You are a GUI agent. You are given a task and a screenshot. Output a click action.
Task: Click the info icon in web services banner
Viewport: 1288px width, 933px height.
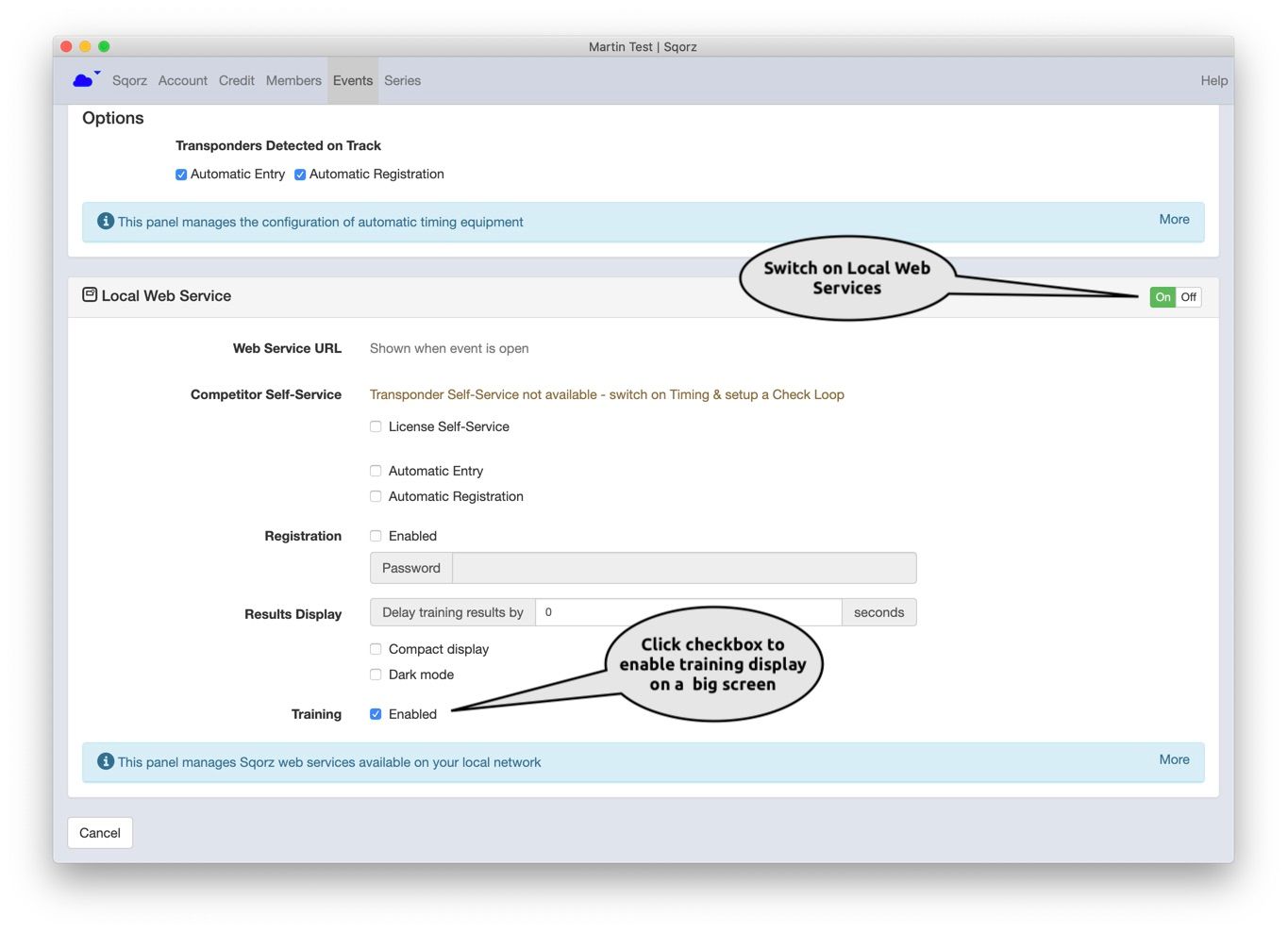[x=106, y=761]
